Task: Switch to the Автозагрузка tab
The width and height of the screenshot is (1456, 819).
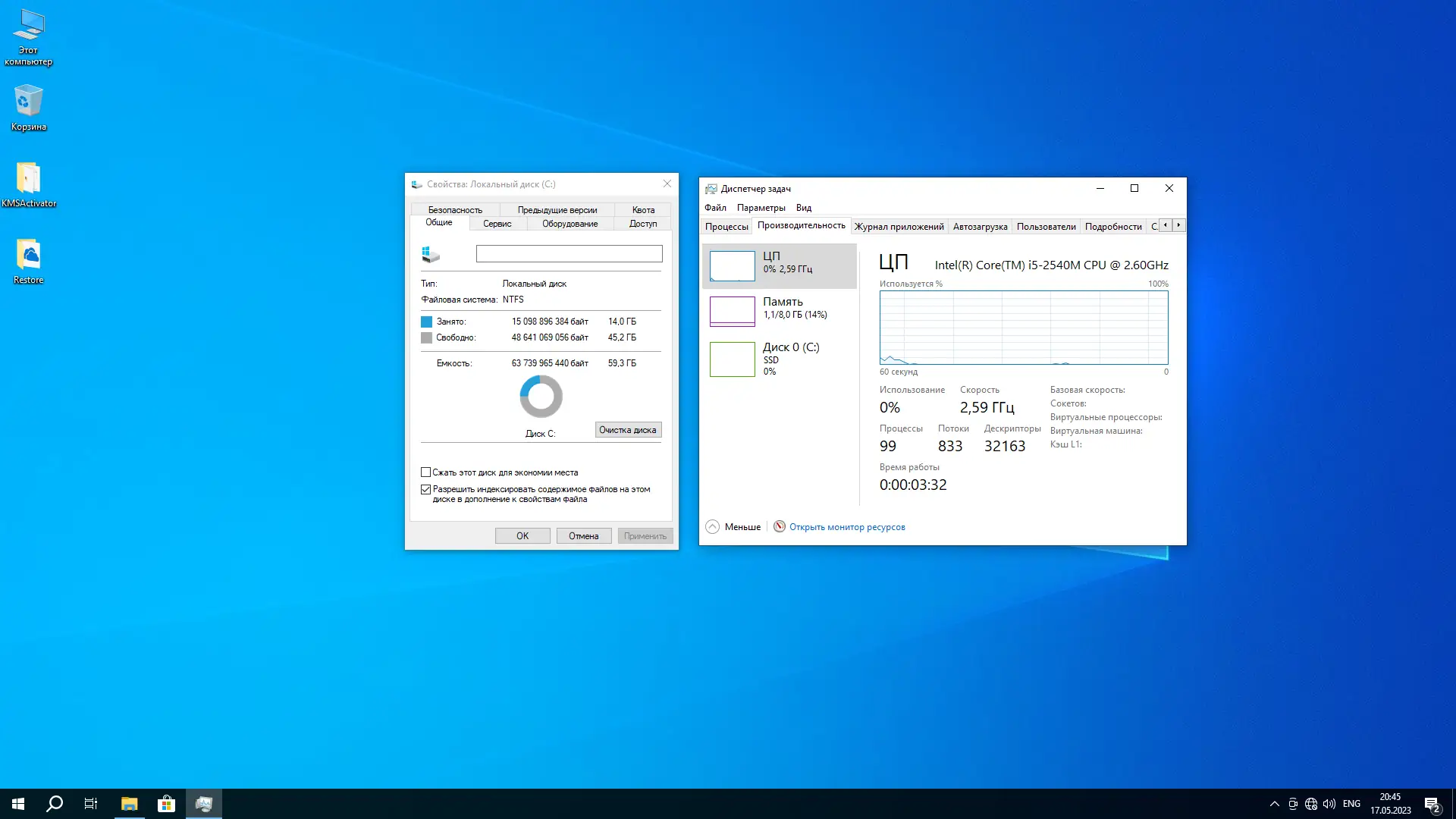Action: [980, 227]
